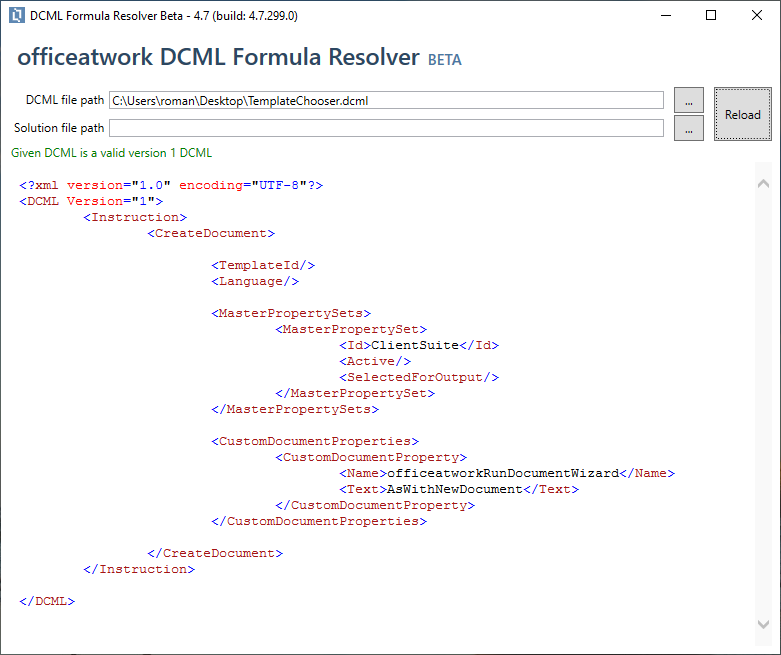781x655 pixels.
Task: Click the closing Instruction tag
Action: pos(139,569)
